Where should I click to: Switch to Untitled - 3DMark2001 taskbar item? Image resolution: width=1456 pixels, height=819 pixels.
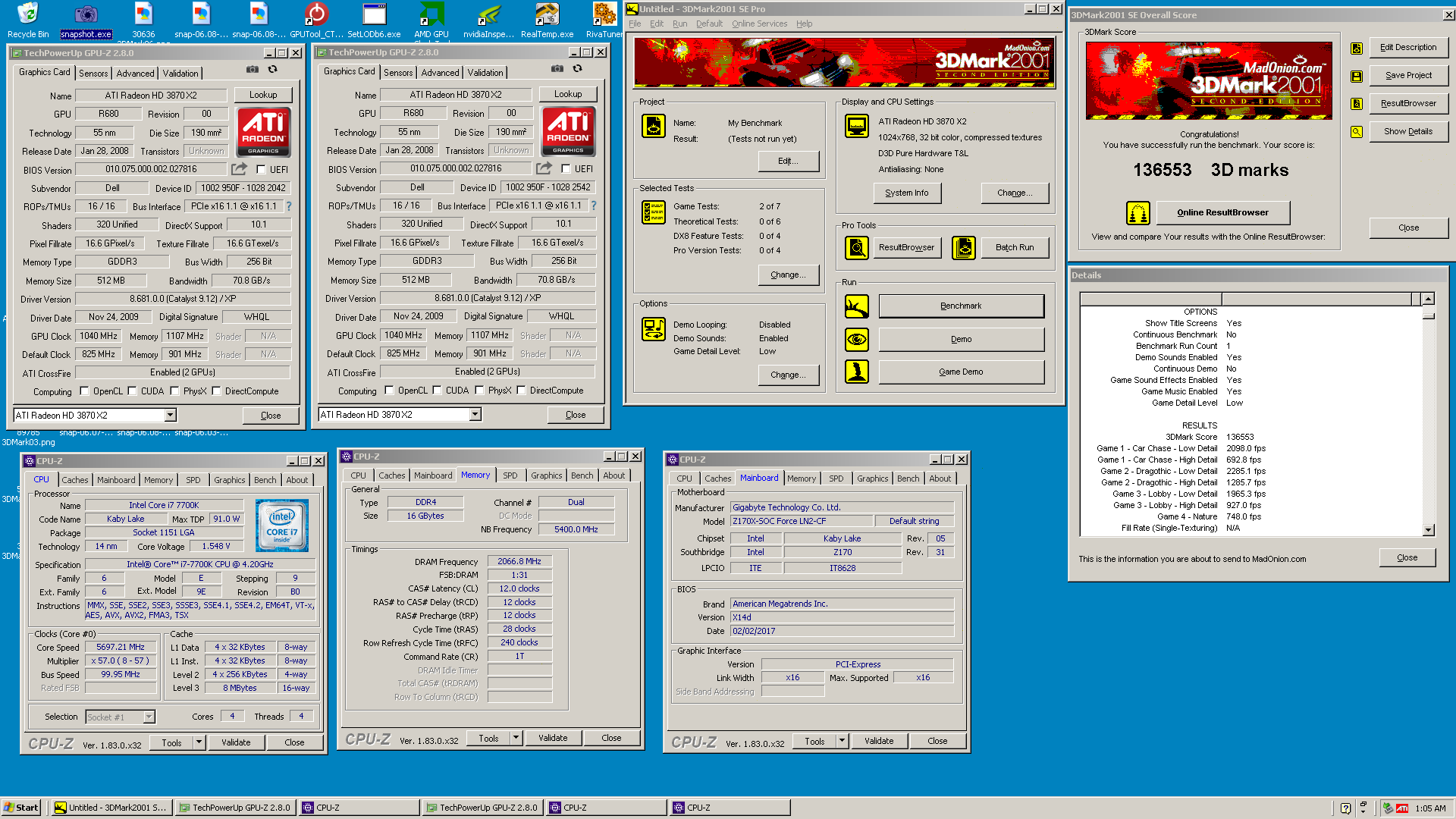click(111, 808)
